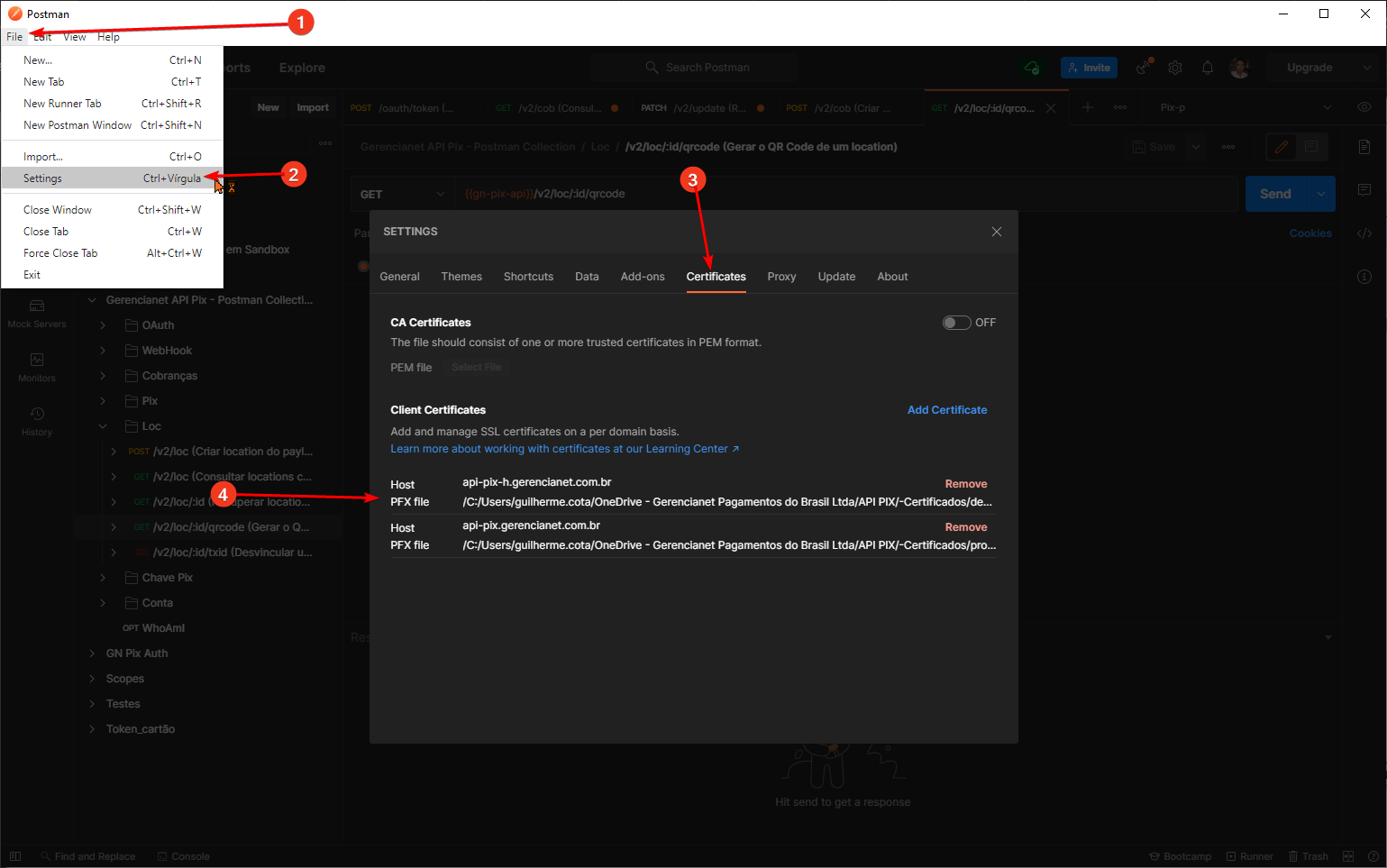Open the Help menu
This screenshot has height=868, width=1387.
(x=108, y=37)
